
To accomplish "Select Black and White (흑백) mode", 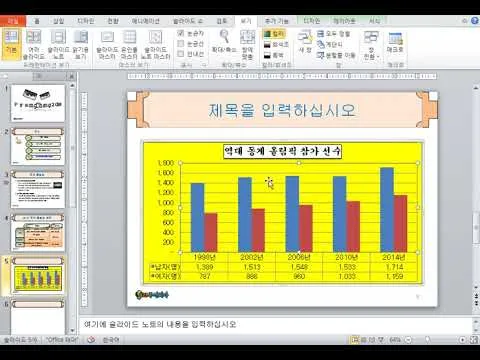I will point(274,55).
